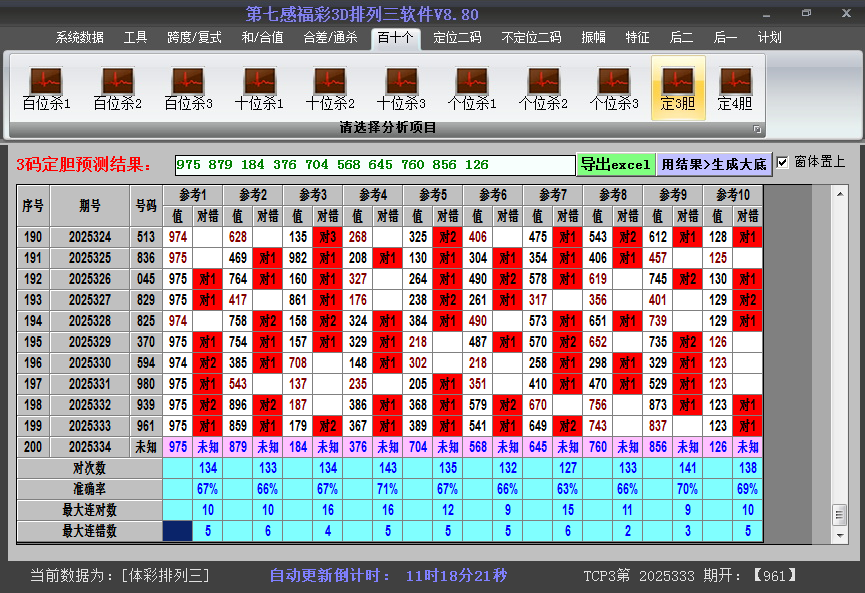Click the 百位杀1 icon
This screenshot has width=865, height=593.
pos(46,88)
